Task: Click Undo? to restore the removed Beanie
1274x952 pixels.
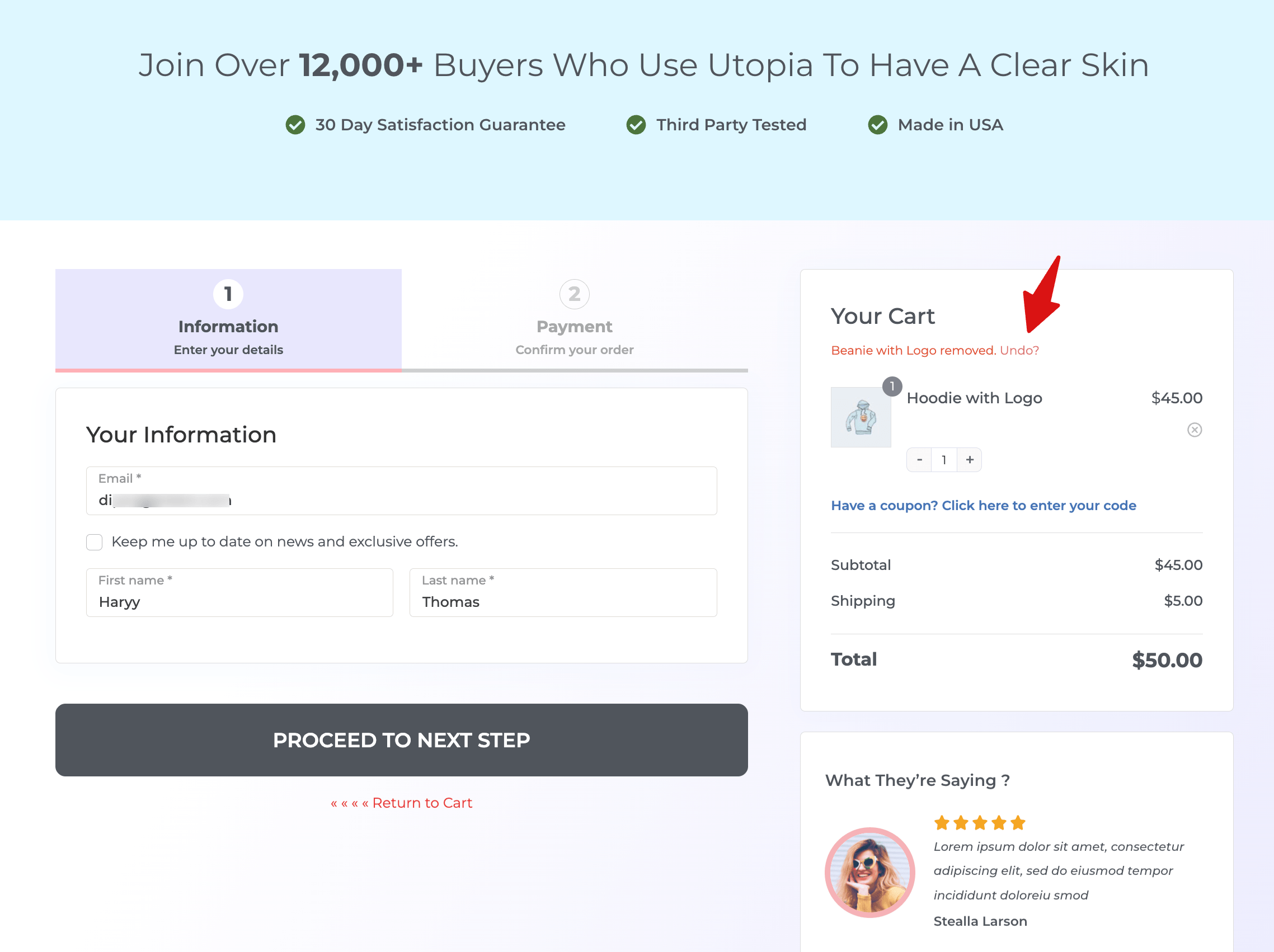Action: (1020, 350)
